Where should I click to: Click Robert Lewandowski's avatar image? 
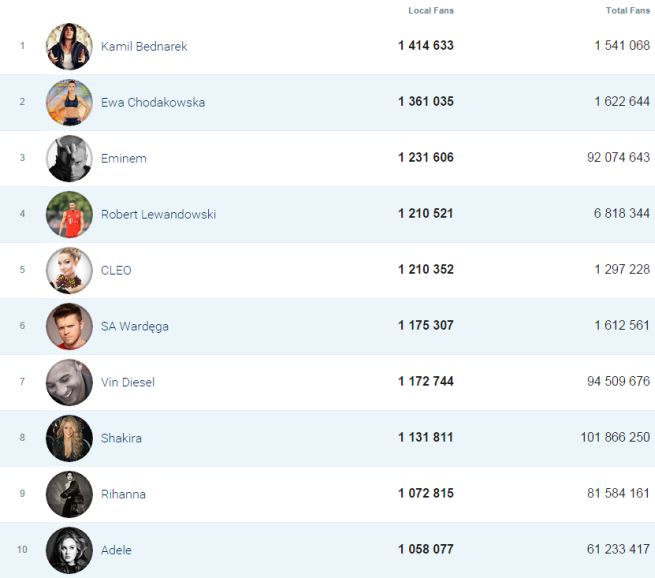point(69,214)
